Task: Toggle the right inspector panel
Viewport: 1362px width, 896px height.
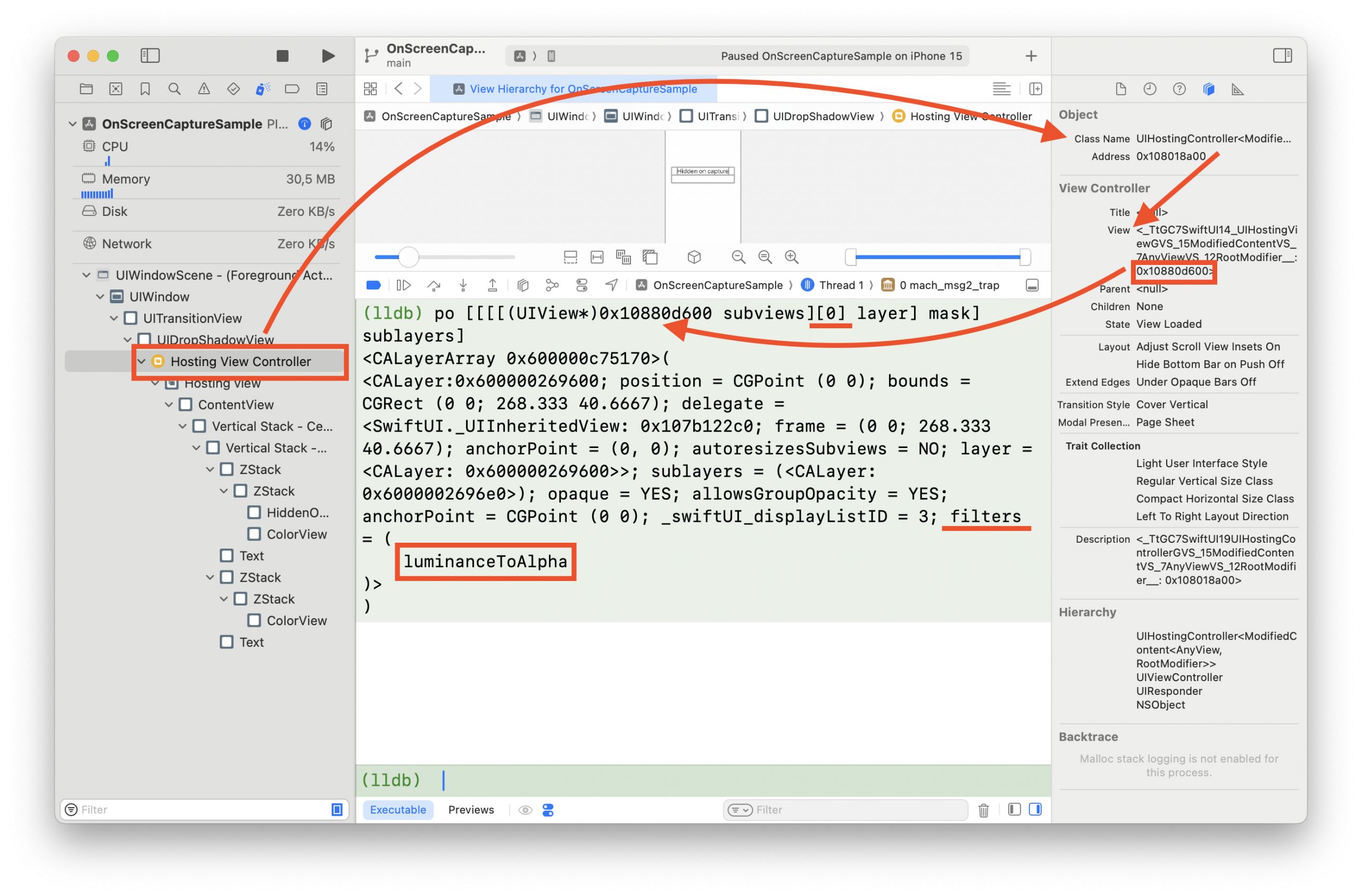Action: pos(1282,55)
